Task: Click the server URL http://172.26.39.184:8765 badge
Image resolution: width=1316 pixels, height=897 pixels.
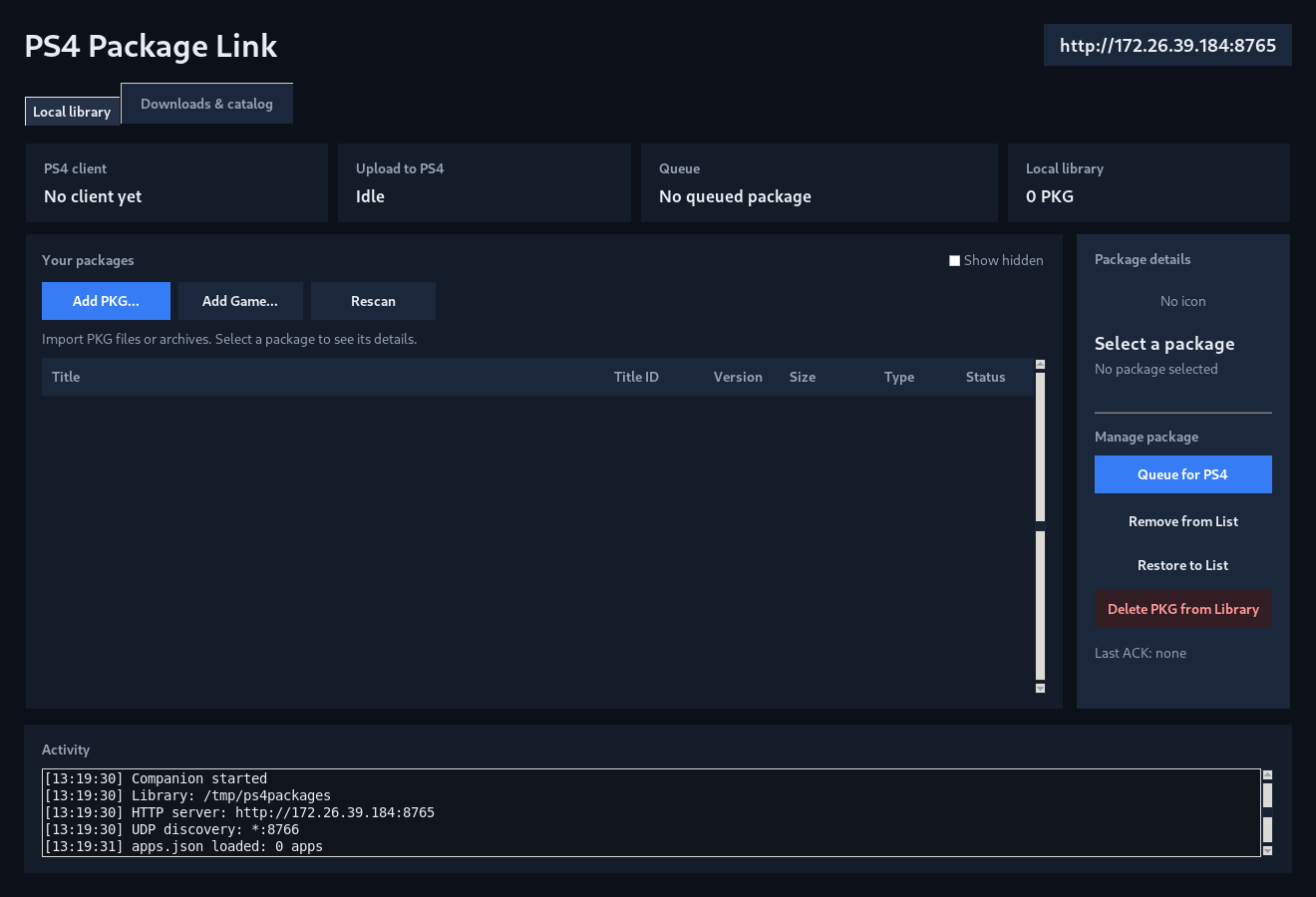Action: point(1167,45)
